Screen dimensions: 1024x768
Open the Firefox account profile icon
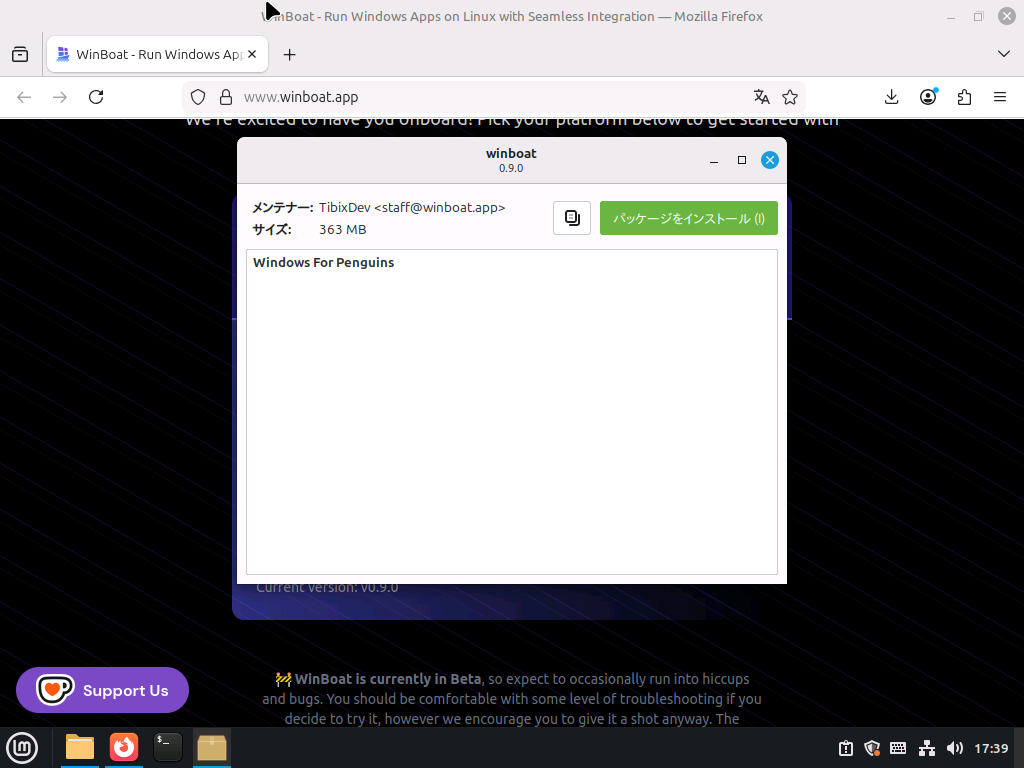tap(928, 97)
